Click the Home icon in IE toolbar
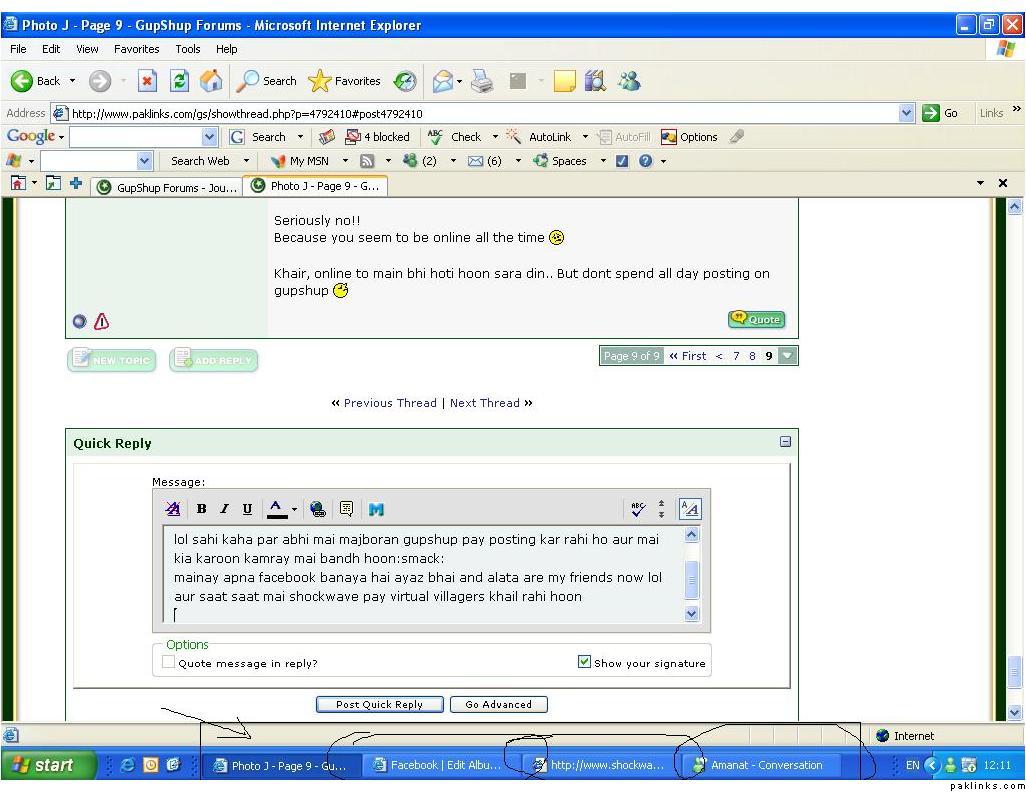1026x792 pixels. point(211,81)
